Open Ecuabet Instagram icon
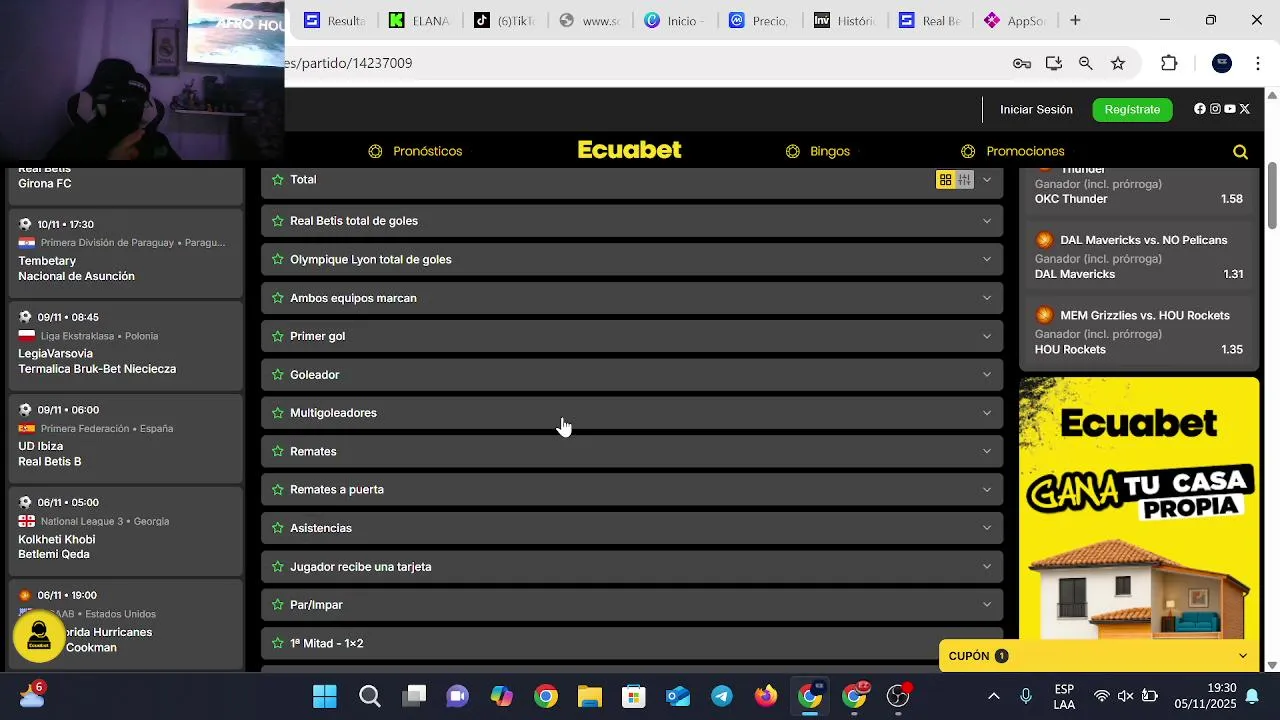The height and width of the screenshot is (720, 1280). (1215, 109)
